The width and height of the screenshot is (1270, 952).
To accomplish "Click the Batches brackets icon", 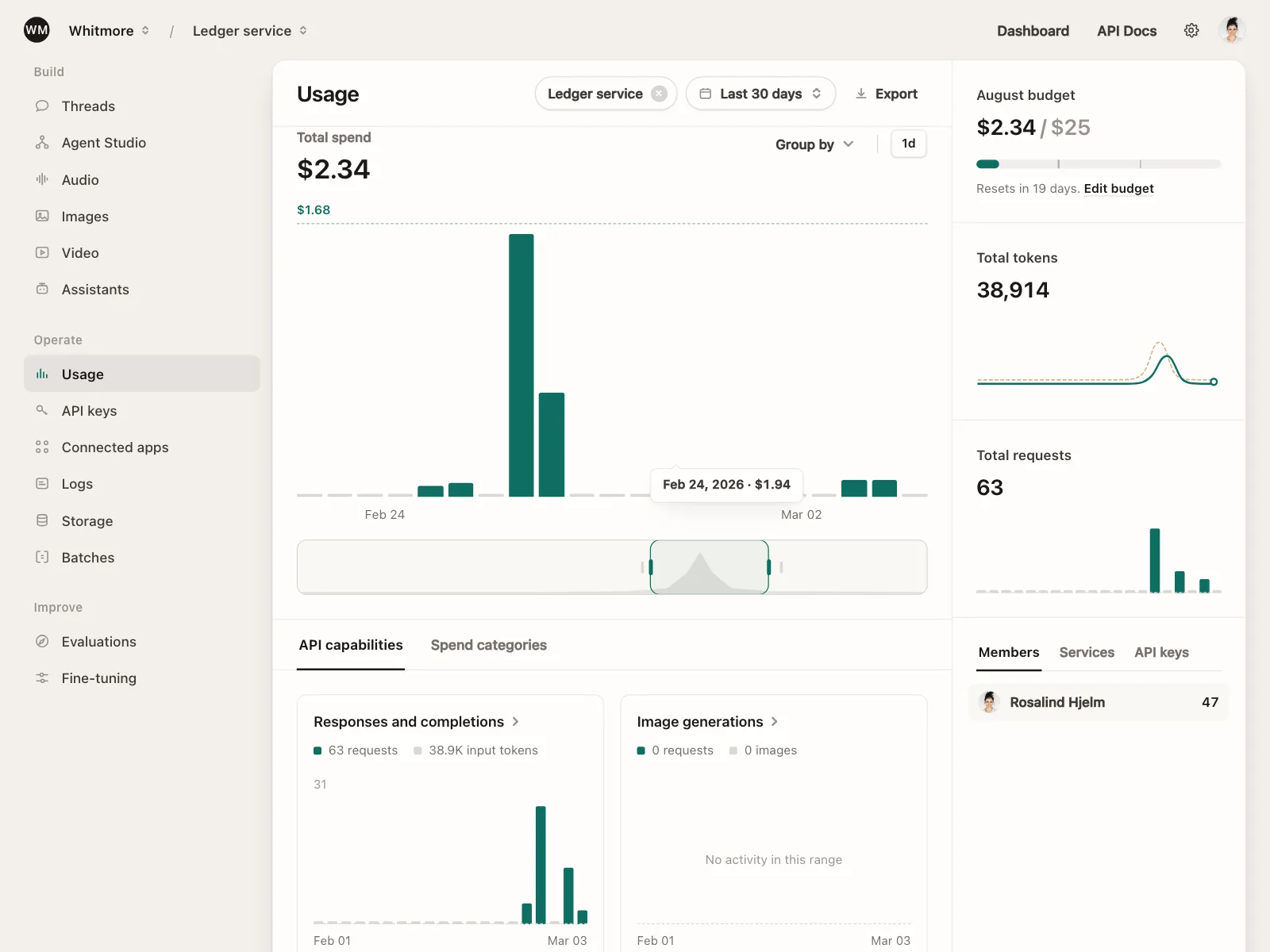I will 42,558.
